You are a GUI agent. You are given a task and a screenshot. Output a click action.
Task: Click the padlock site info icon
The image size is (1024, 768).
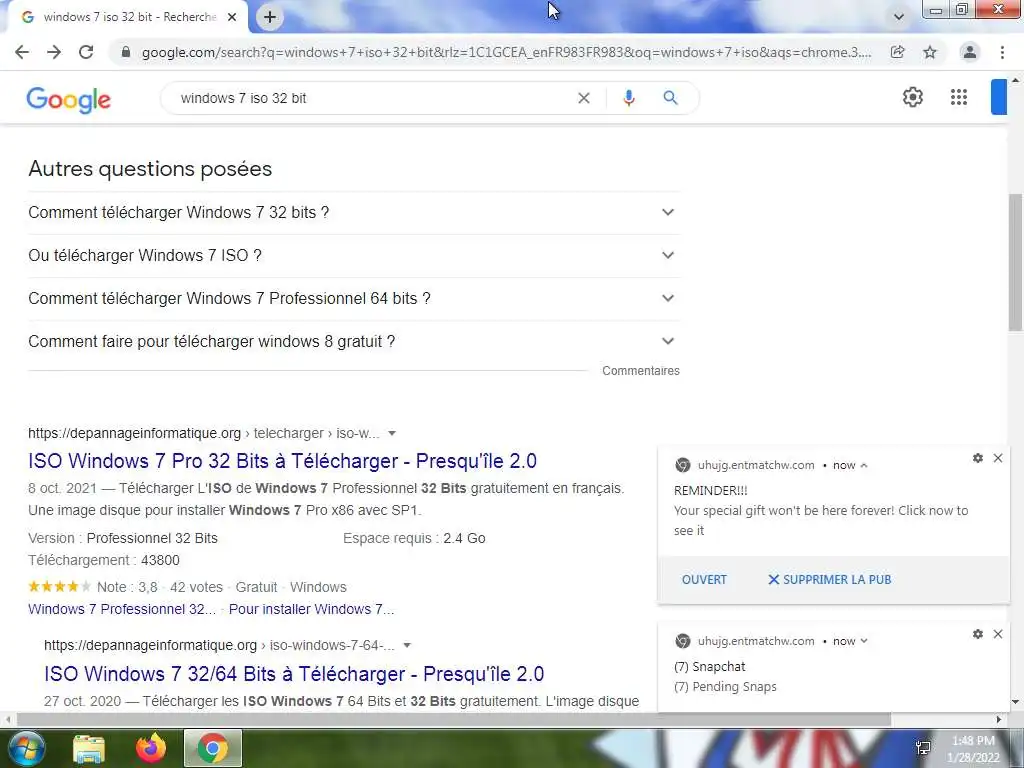click(127, 52)
